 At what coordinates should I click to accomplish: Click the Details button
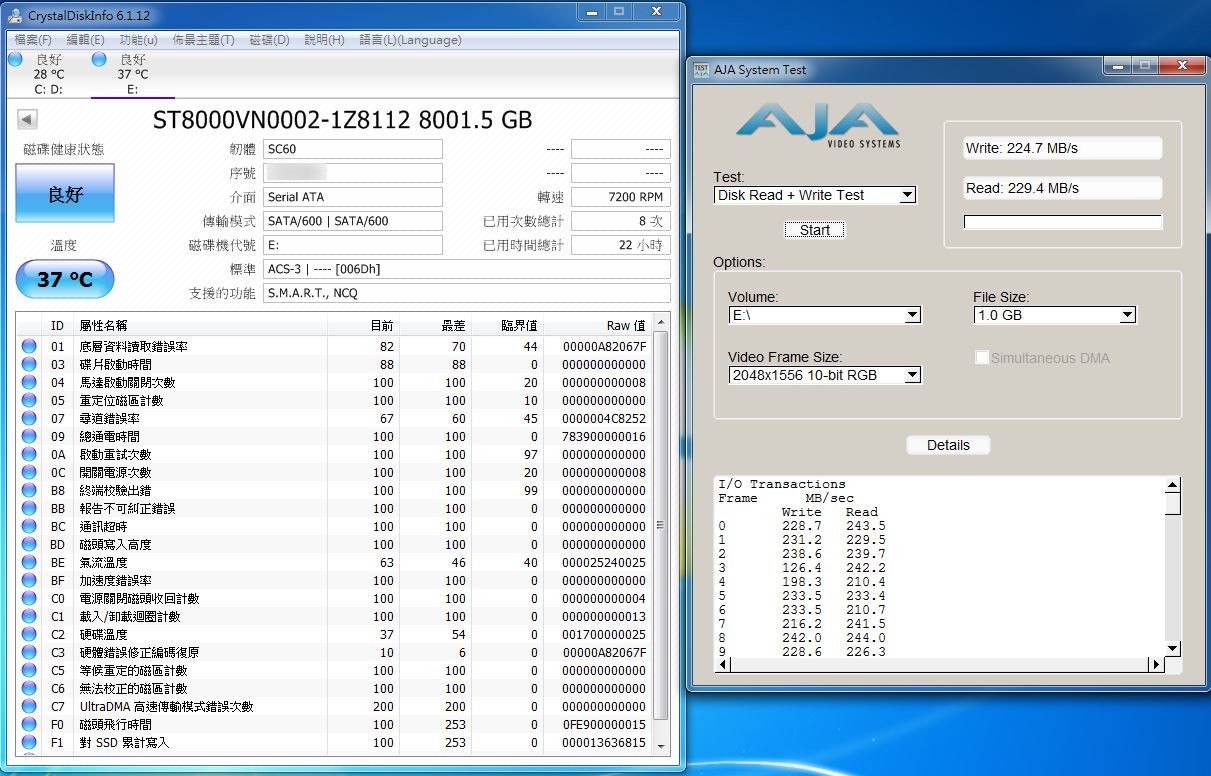(948, 445)
